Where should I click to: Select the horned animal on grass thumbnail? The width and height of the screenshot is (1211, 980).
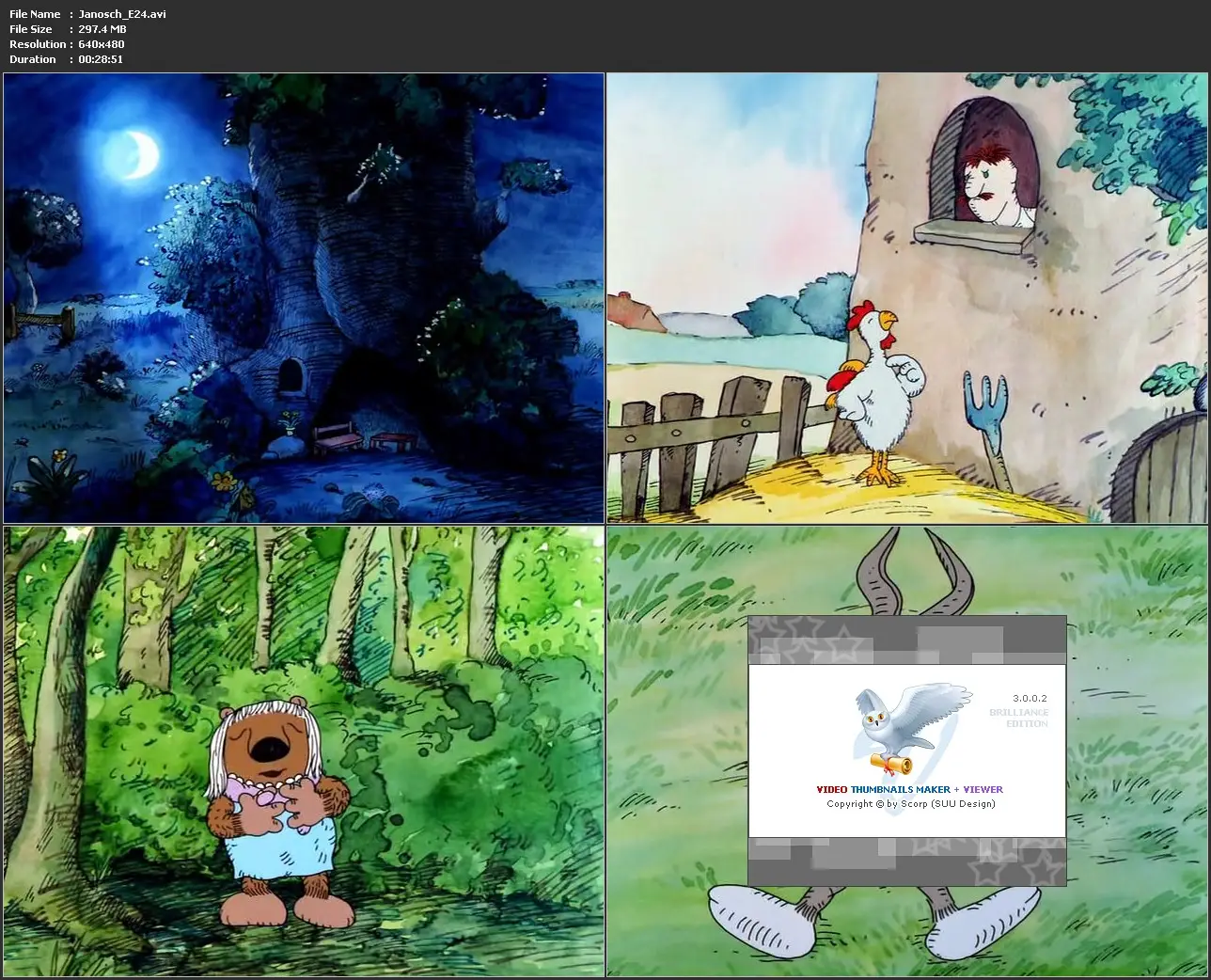pyautogui.click(x=906, y=751)
